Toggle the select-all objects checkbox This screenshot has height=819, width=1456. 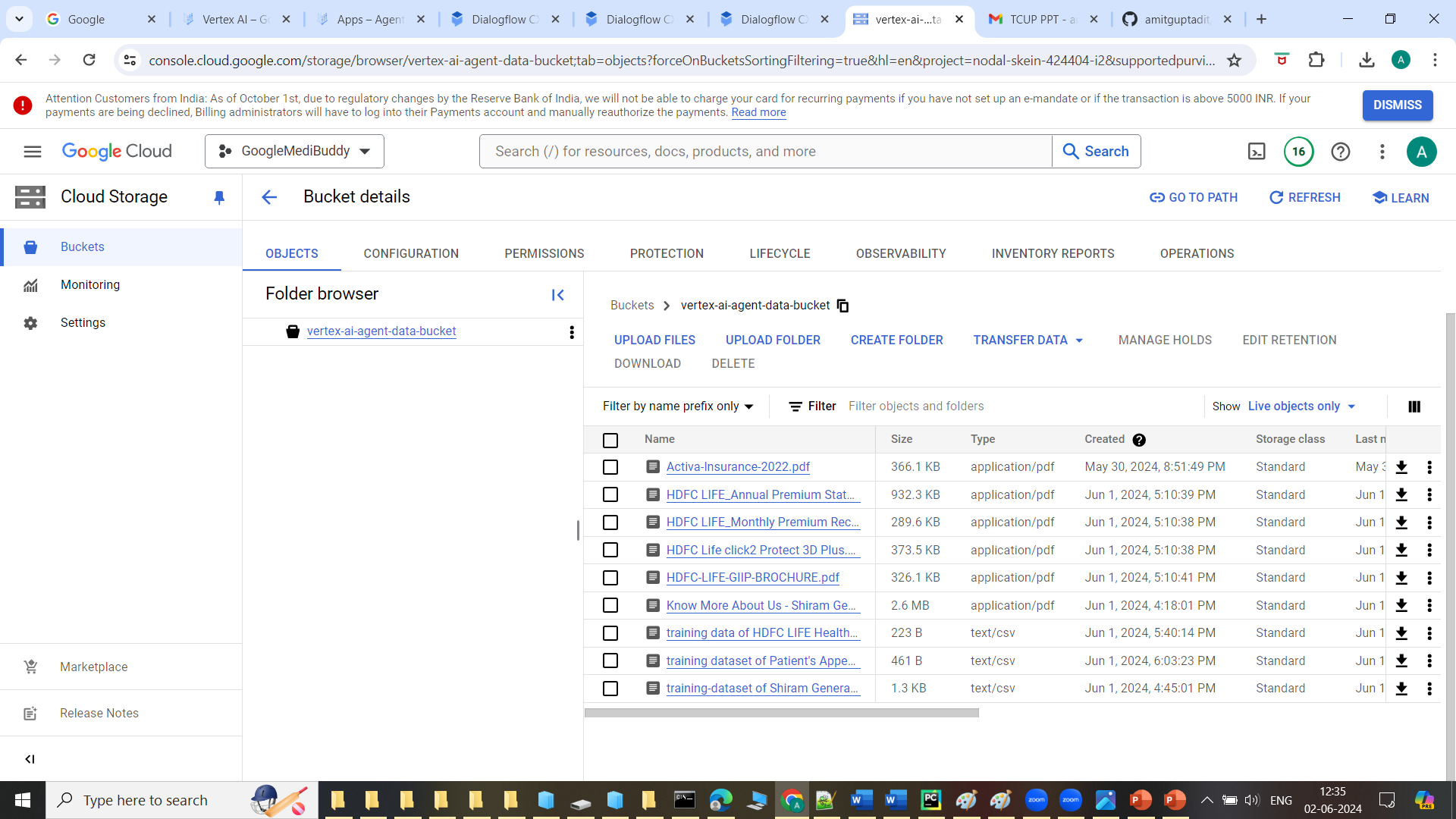[x=610, y=440]
